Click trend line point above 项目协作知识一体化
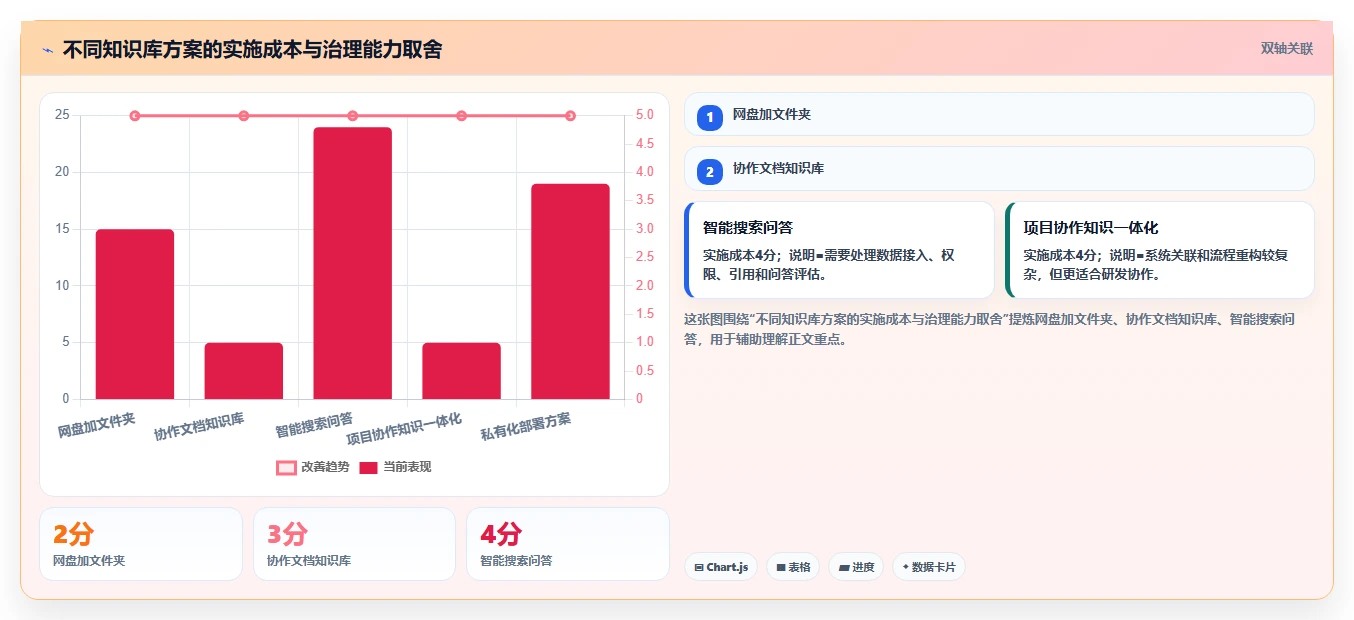 [461, 116]
